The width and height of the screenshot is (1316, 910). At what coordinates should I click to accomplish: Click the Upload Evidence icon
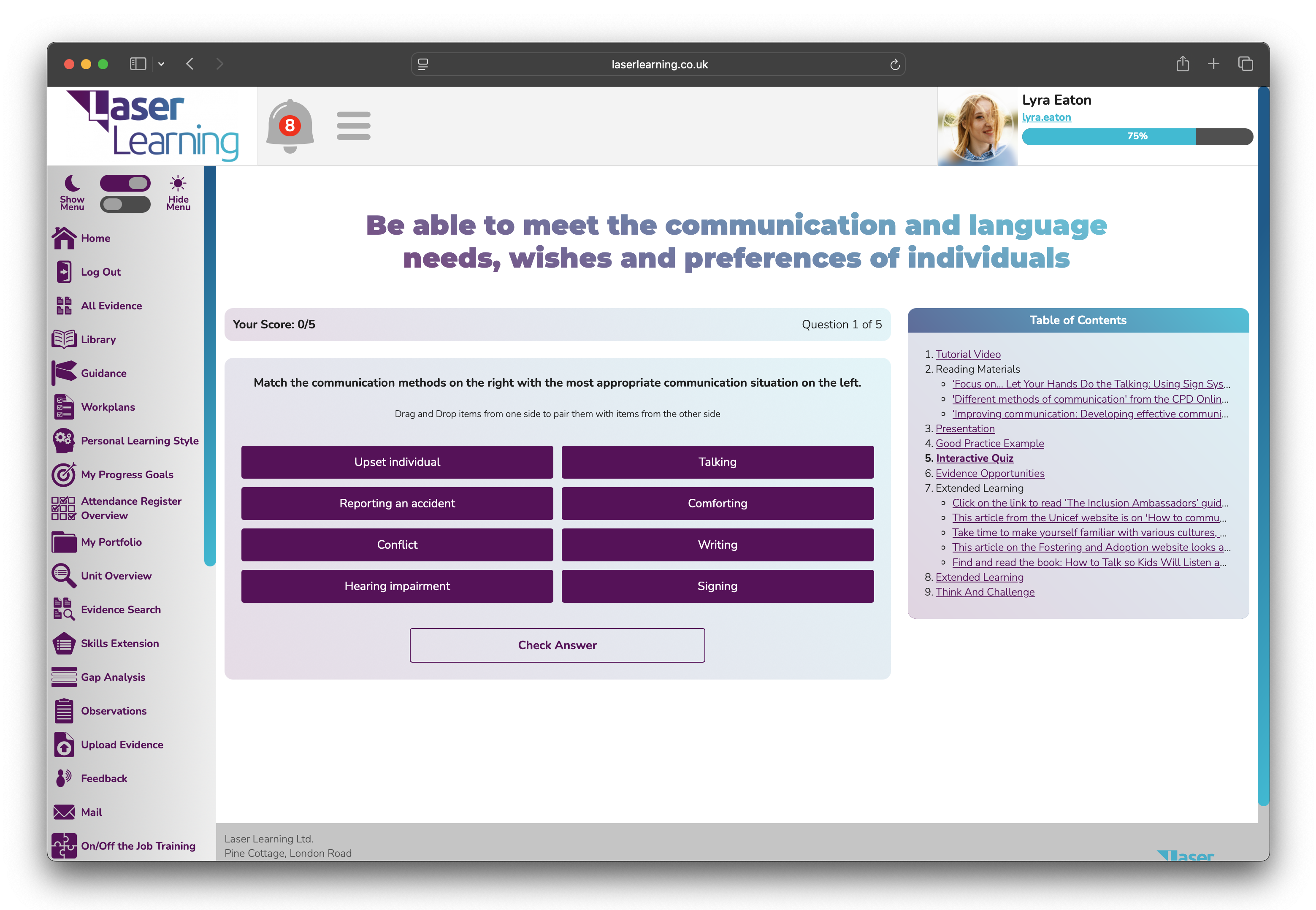click(x=64, y=744)
